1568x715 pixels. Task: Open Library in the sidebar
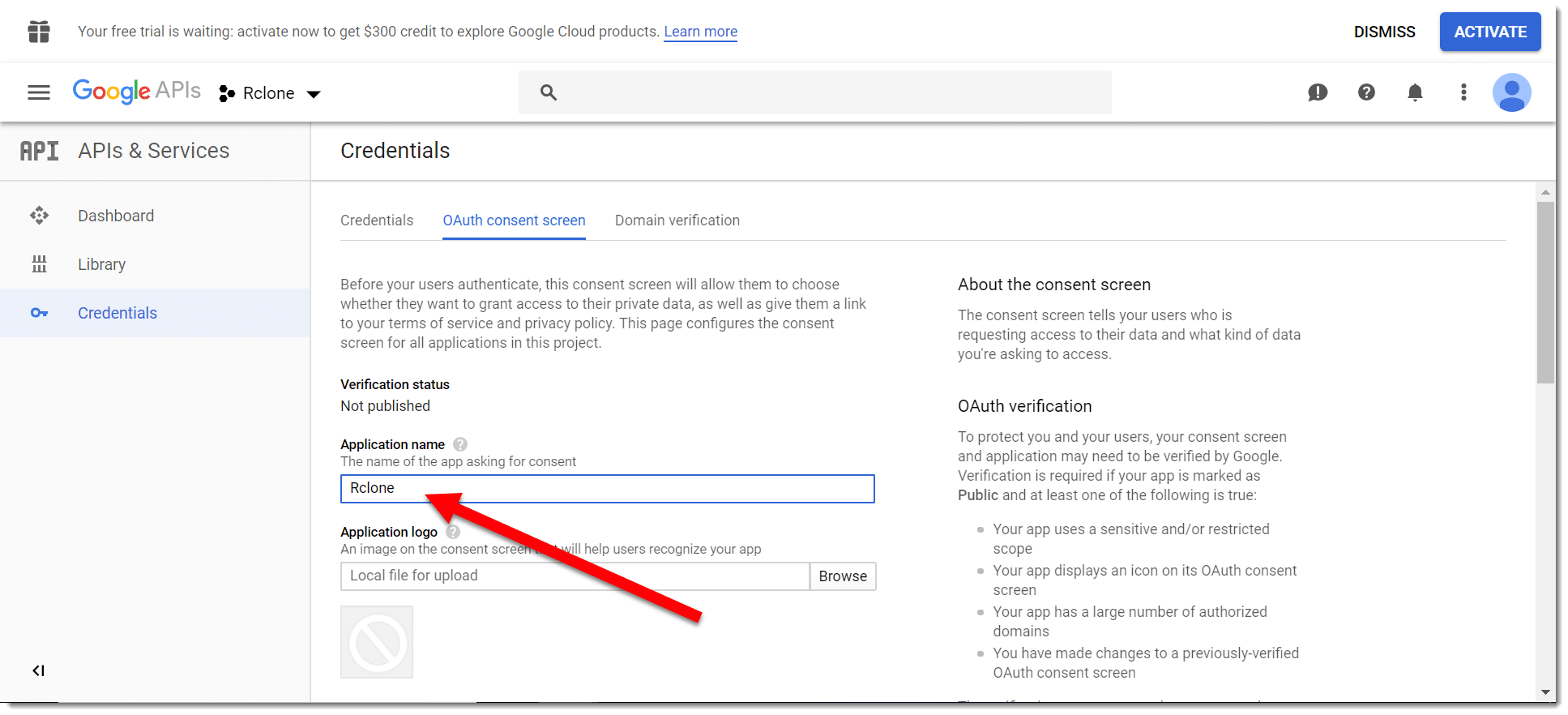click(155, 264)
